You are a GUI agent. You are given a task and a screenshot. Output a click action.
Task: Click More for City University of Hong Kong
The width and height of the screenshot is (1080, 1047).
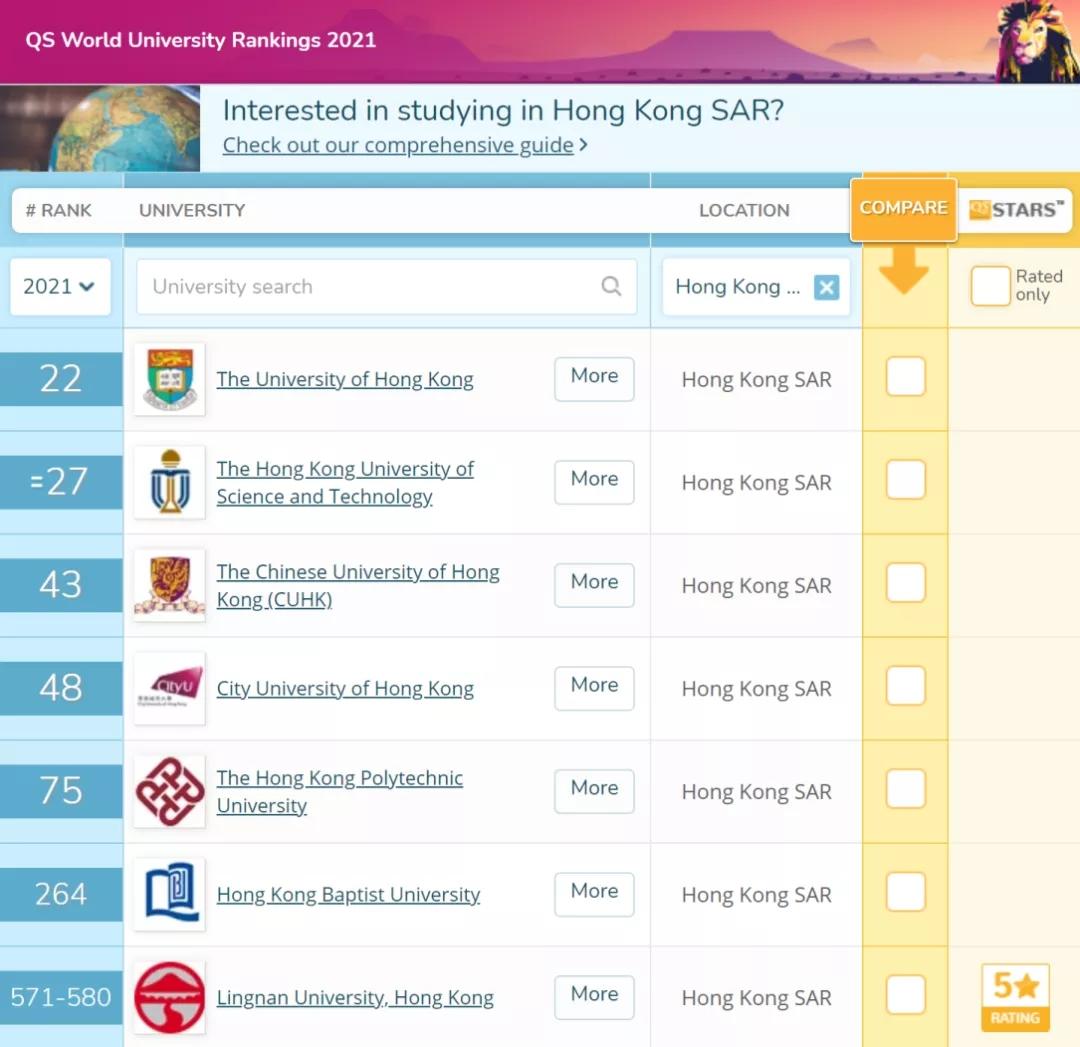pos(594,687)
